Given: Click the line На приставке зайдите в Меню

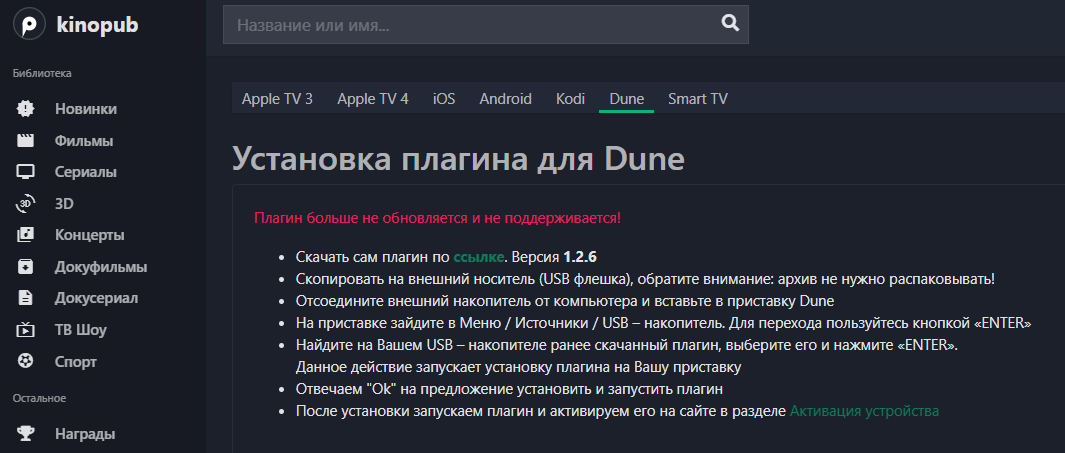Looking at the screenshot, I should pyautogui.click(x=664, y=323).
